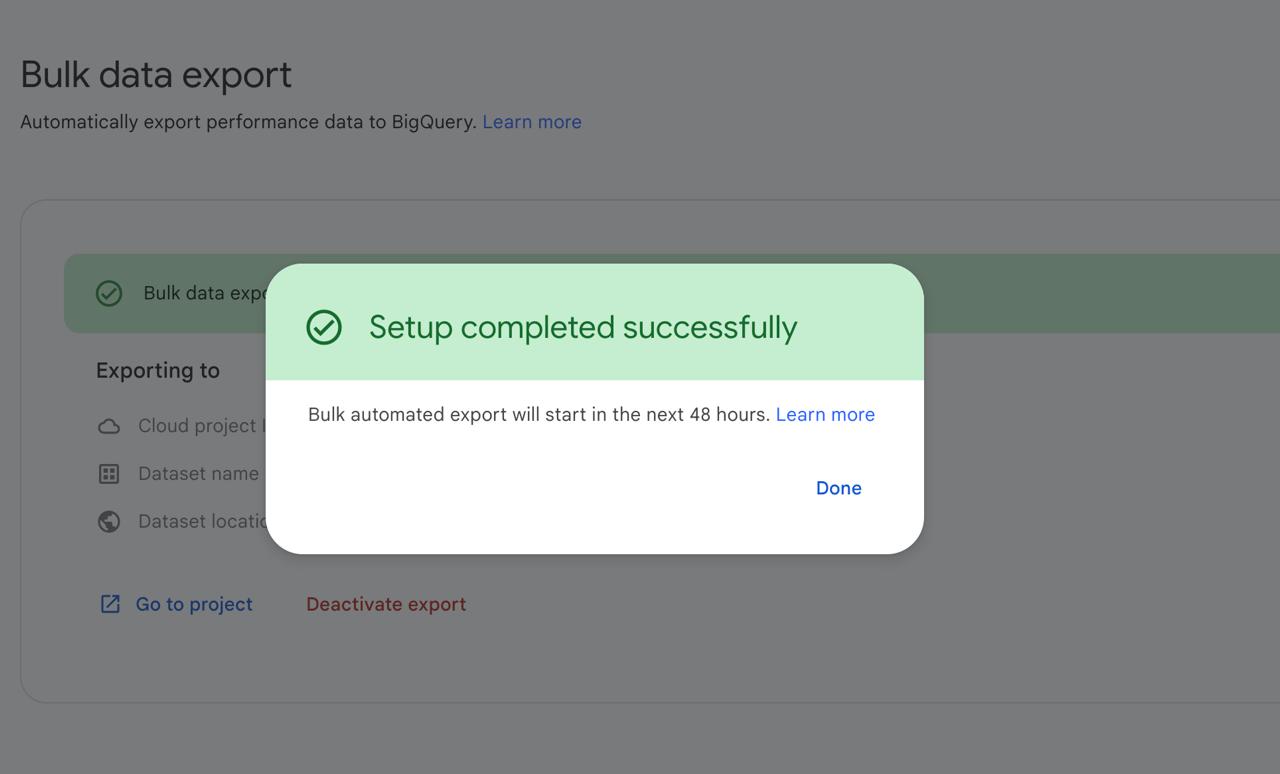Click the Dataset location row
The image size is (1280, 774).
pos(198,521)
